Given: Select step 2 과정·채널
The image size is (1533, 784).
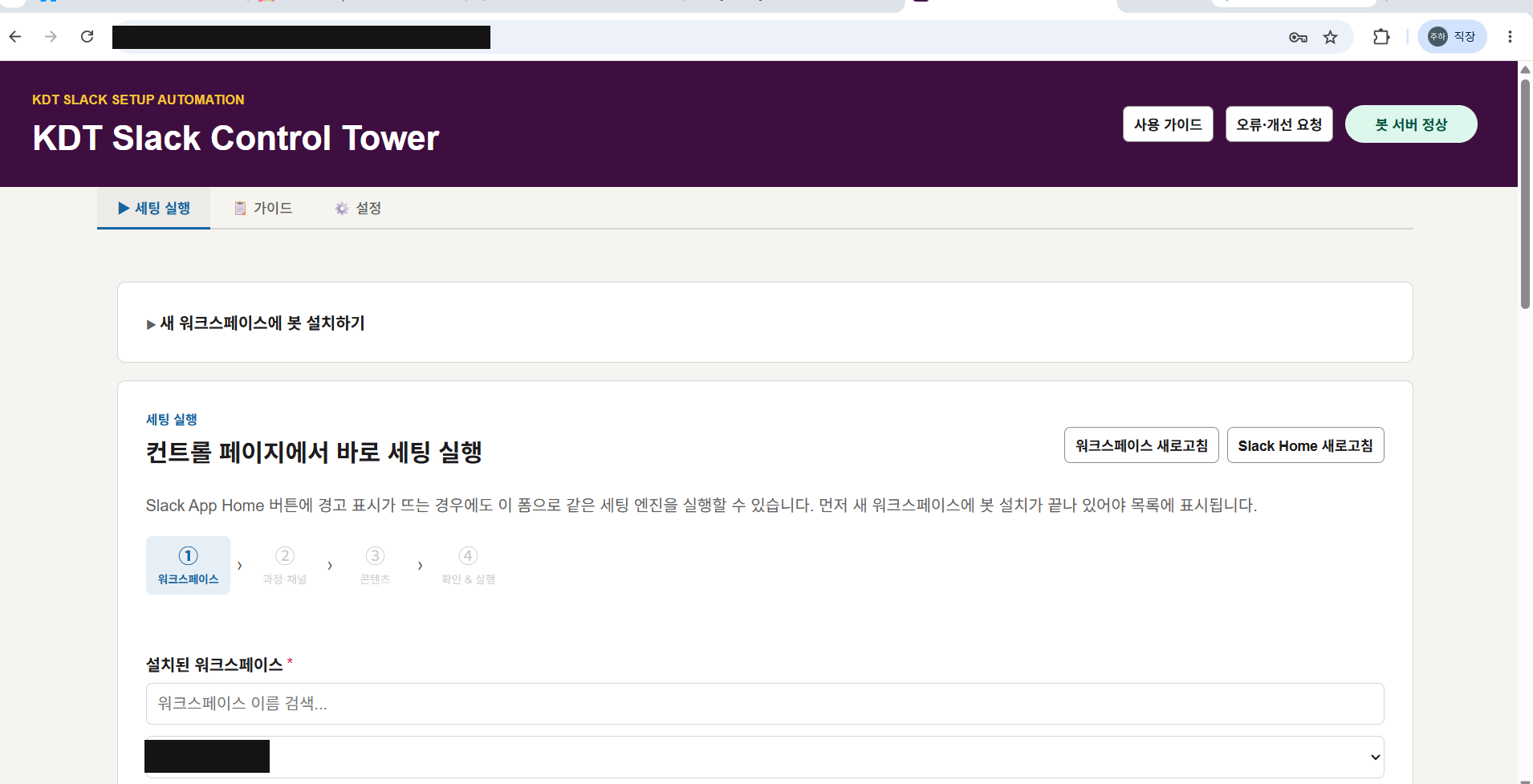Looking at the screenshot, I should [x=285, y=566].
